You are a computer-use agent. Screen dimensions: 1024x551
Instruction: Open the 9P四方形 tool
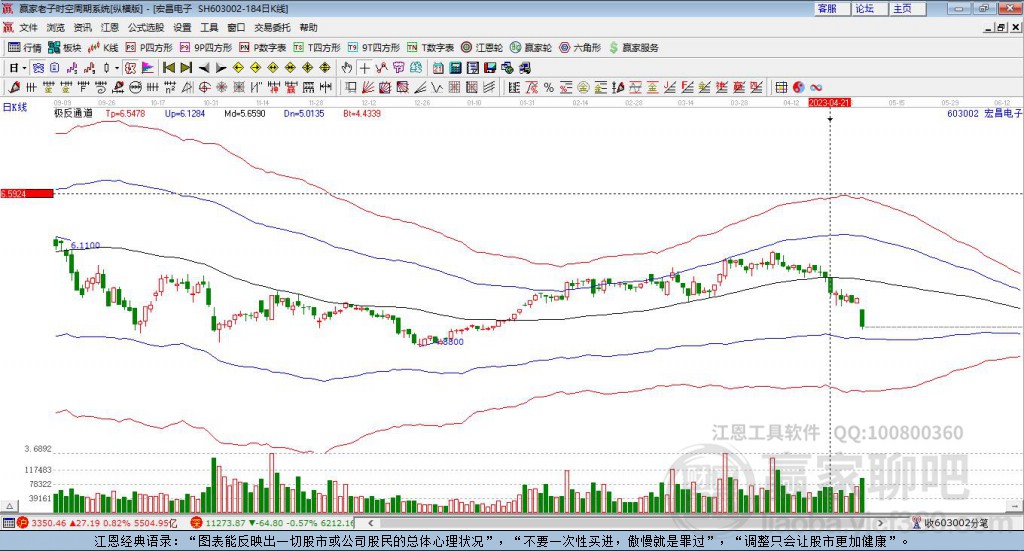coord(206,48)
